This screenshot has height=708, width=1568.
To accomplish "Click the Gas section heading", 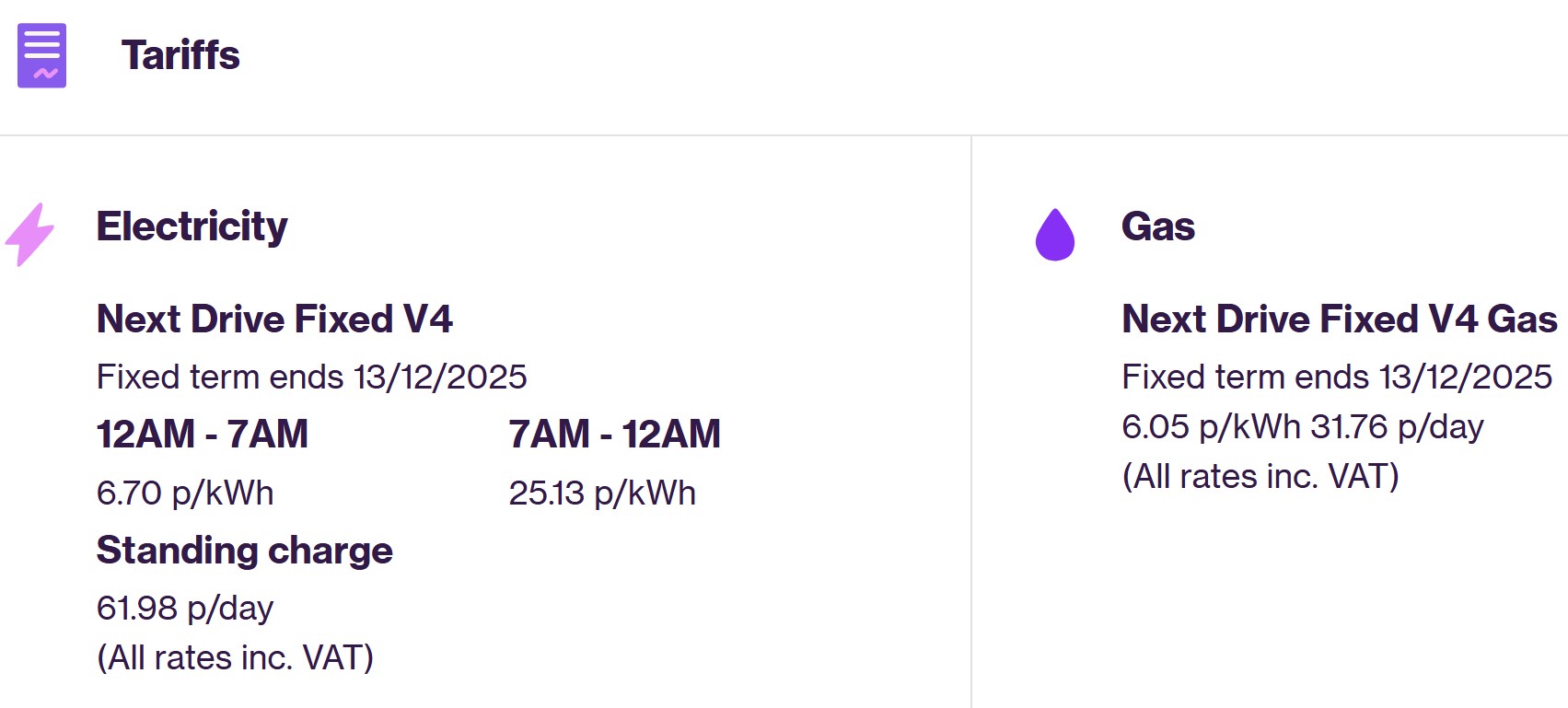I will [1157, 226].
